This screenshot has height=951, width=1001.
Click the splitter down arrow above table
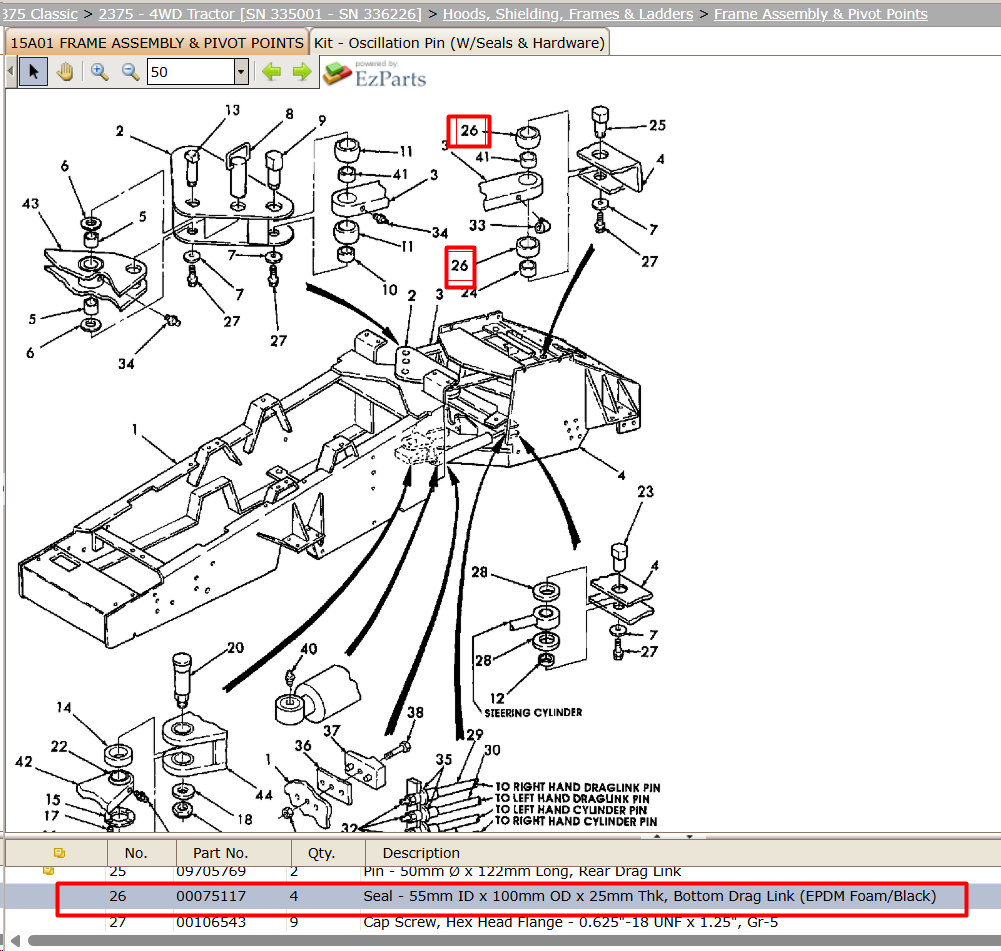point(689,835)
